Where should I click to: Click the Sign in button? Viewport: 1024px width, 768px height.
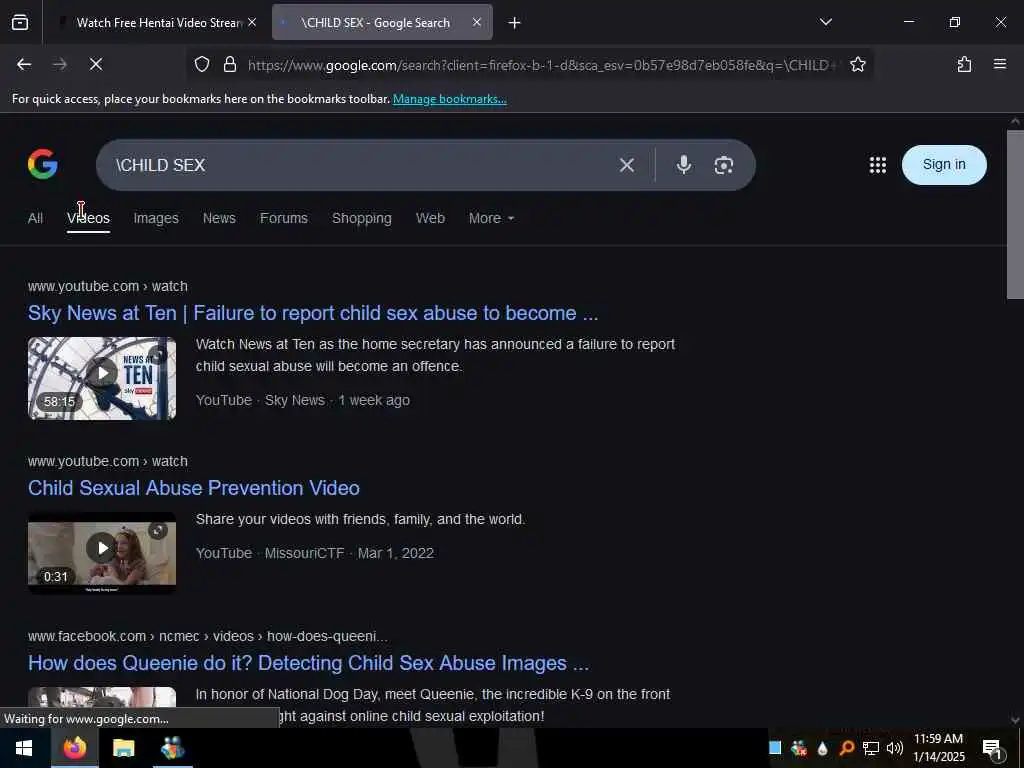coord(944,165)
